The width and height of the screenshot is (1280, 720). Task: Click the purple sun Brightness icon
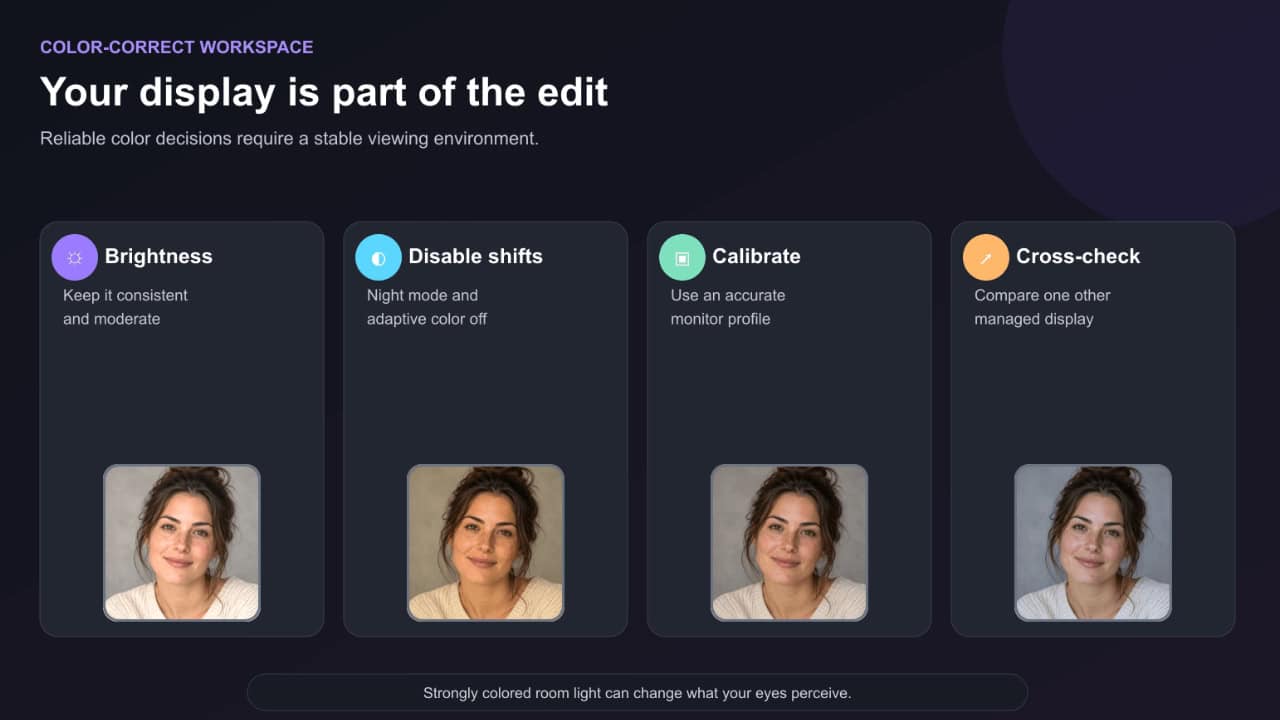[75, 257]
